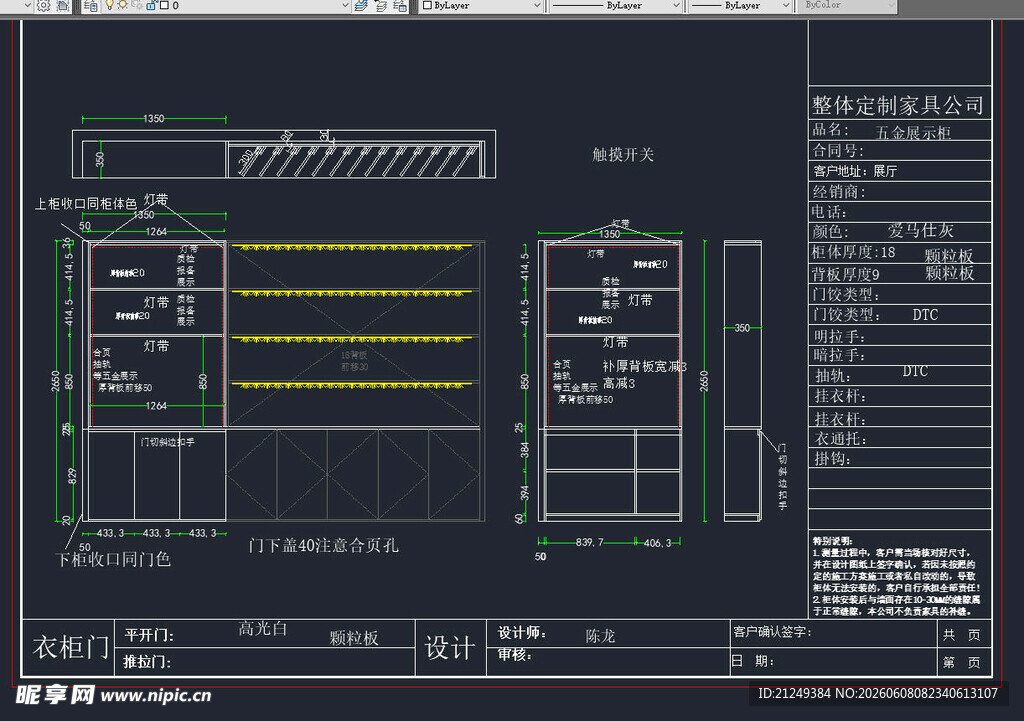Select the 推拉门 label
The height and width of the screenshot is (721, 1024).
(147, 662)
